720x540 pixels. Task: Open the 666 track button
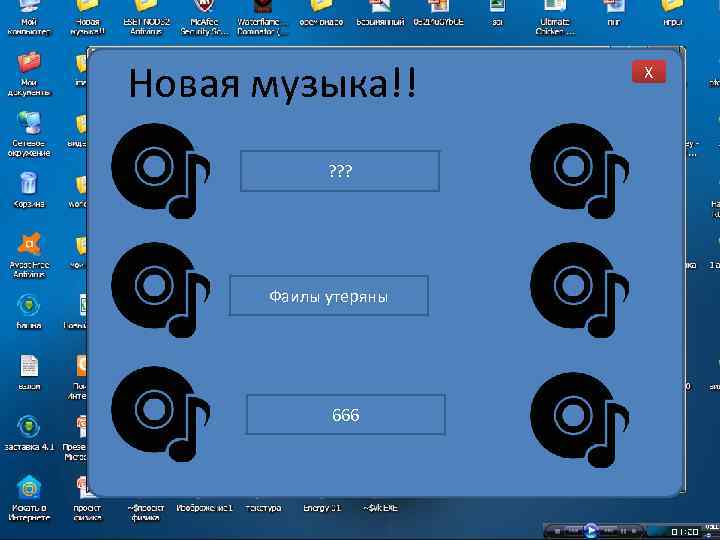pyautogui.click(x=346, y=414)
